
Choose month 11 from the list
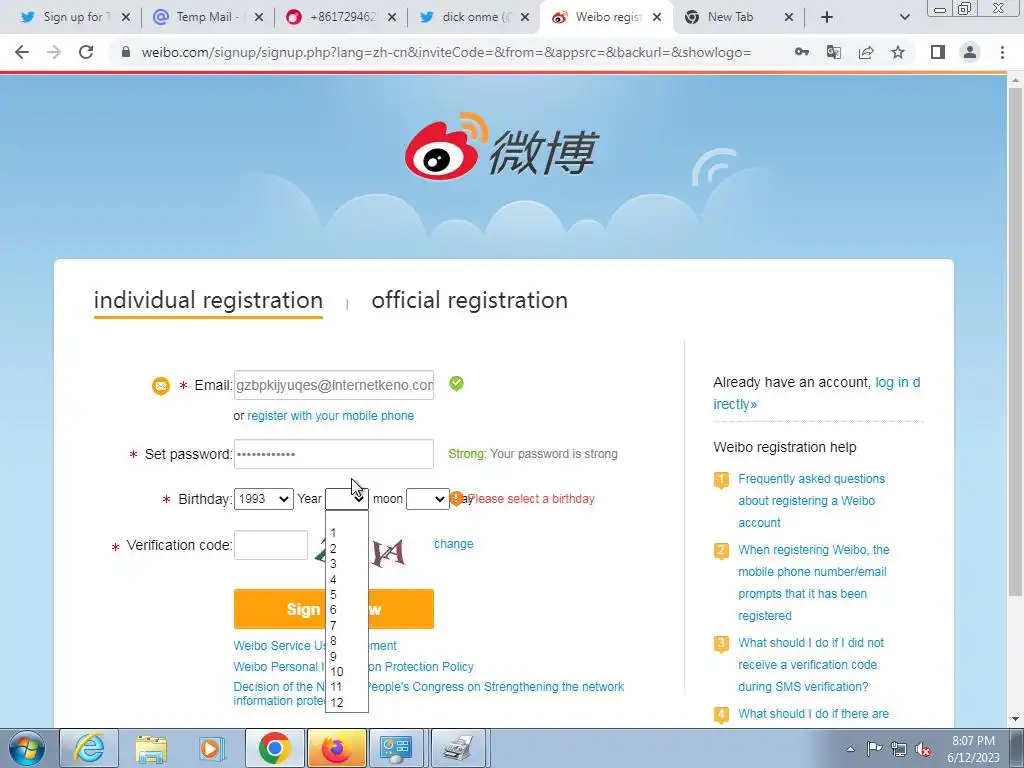347,687
